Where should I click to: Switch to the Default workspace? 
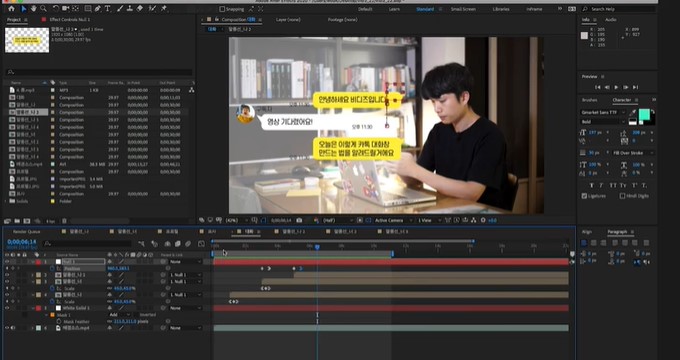coord(365,9)
